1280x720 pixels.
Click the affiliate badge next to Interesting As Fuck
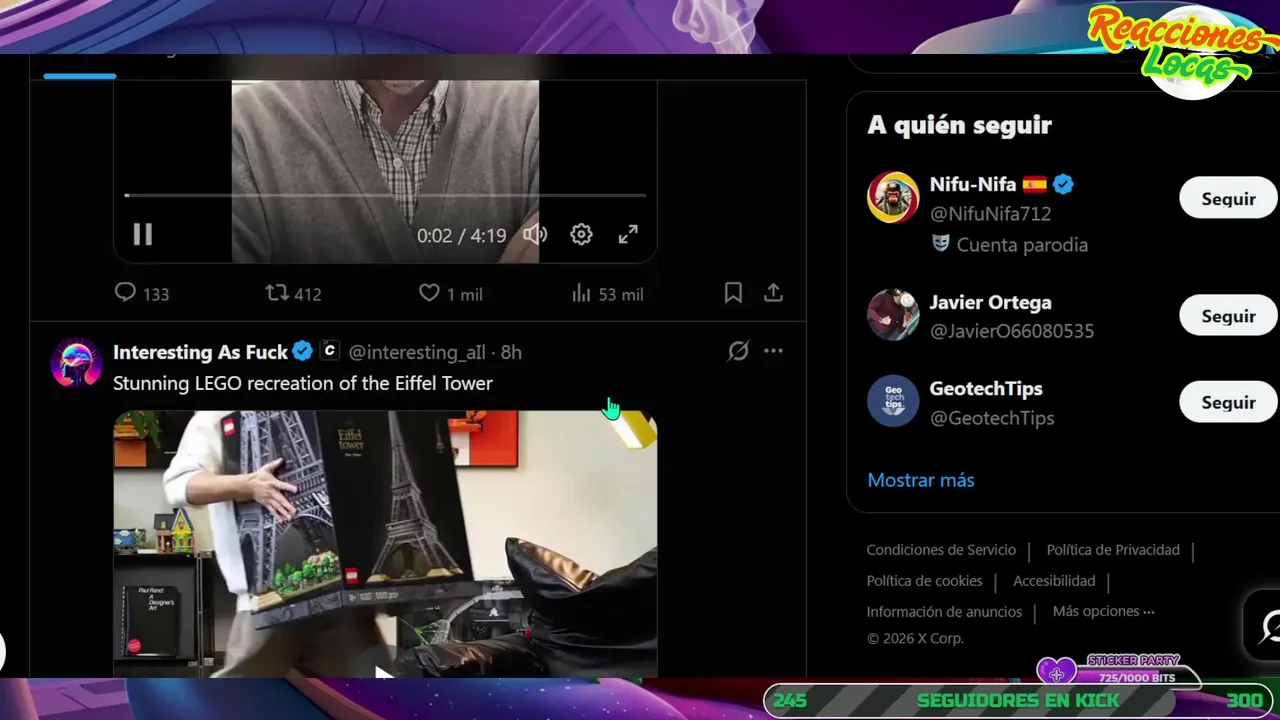[x=329, y=352]
